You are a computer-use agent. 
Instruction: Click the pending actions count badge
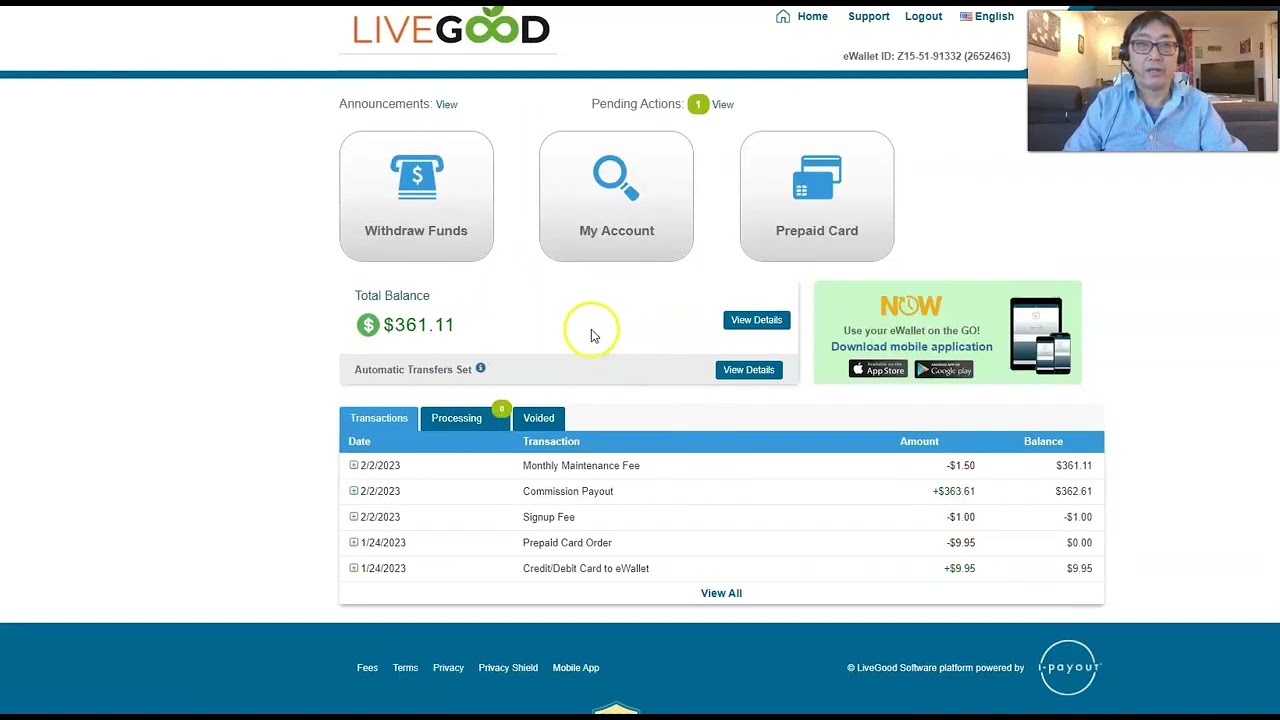click(x=698, y=104)
